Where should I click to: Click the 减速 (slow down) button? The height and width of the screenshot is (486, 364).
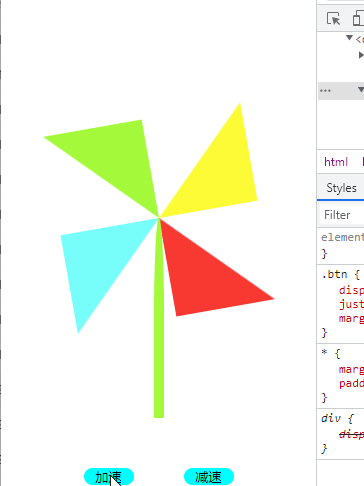tap(209, 476)
